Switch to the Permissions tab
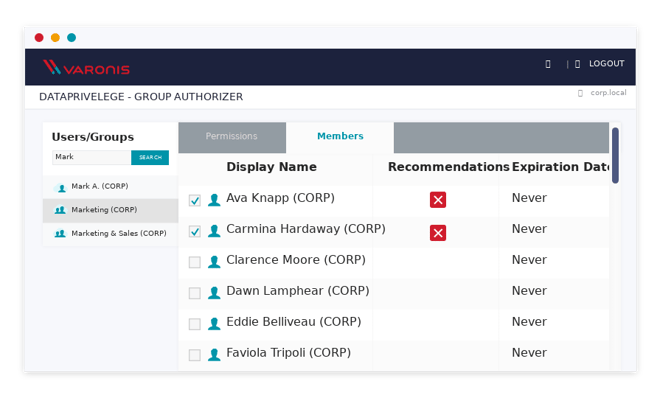 [x=232, y=137]
